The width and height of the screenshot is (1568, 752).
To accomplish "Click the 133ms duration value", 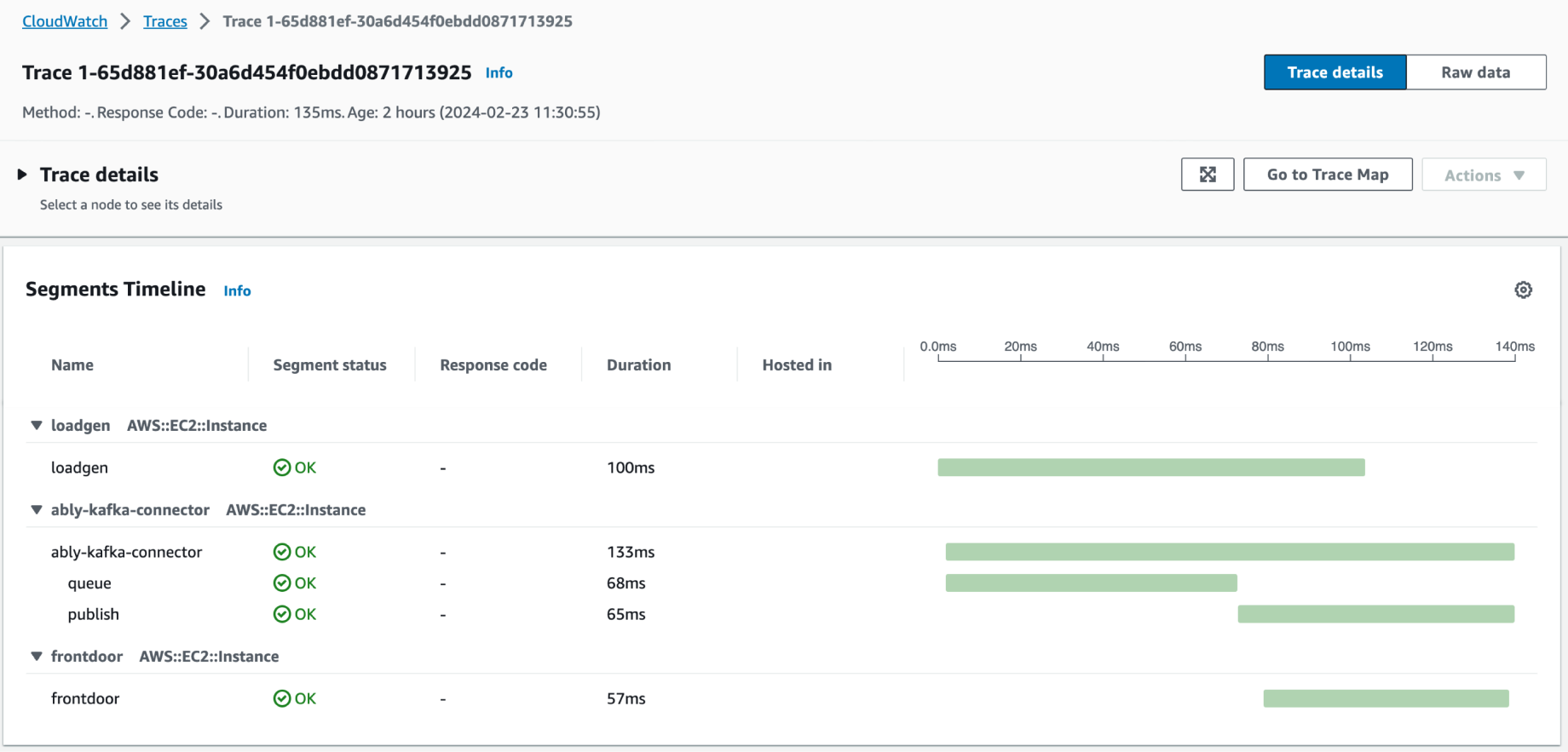I will click(631, 552).
